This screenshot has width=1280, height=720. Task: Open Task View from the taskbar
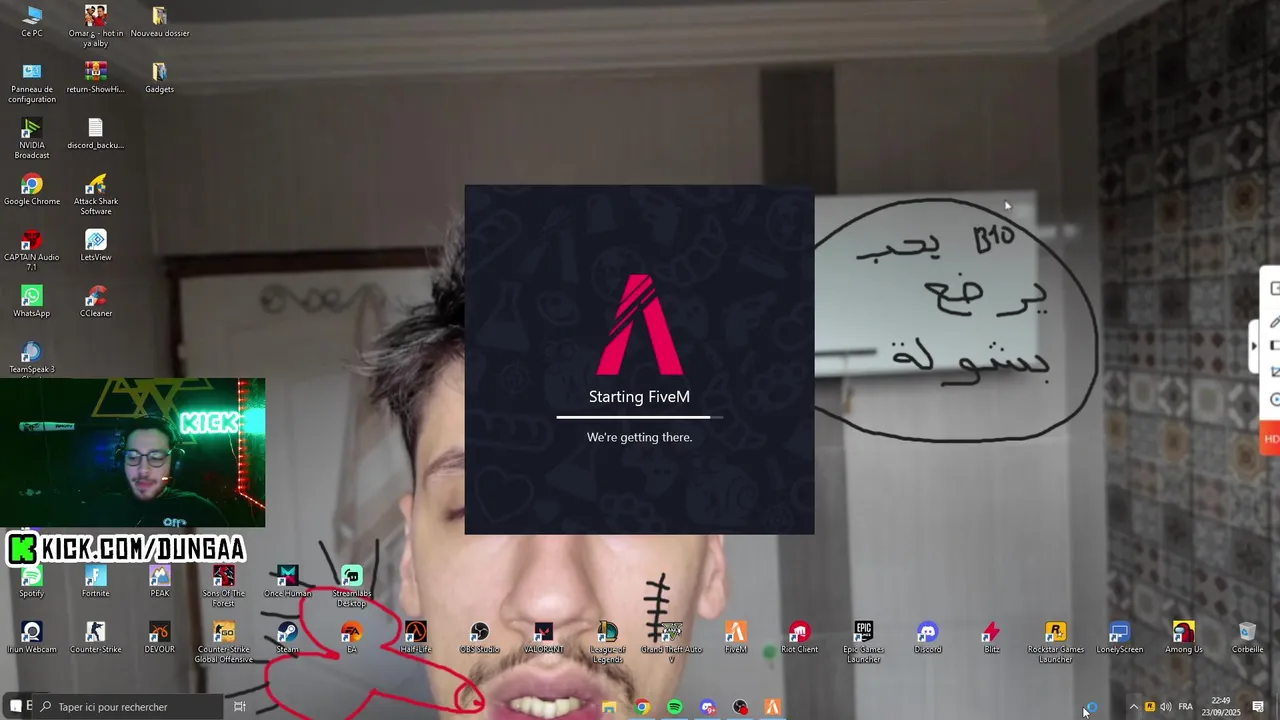click(240, 707)
